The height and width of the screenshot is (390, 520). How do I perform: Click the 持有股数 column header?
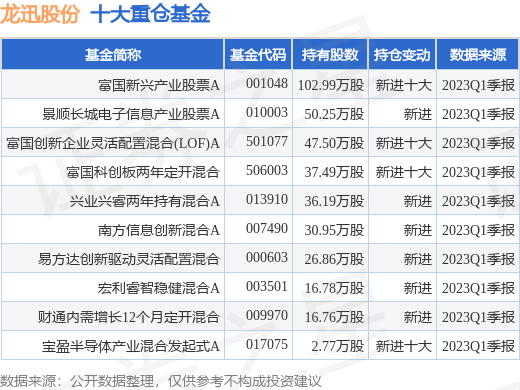click(x=330, y=55)
